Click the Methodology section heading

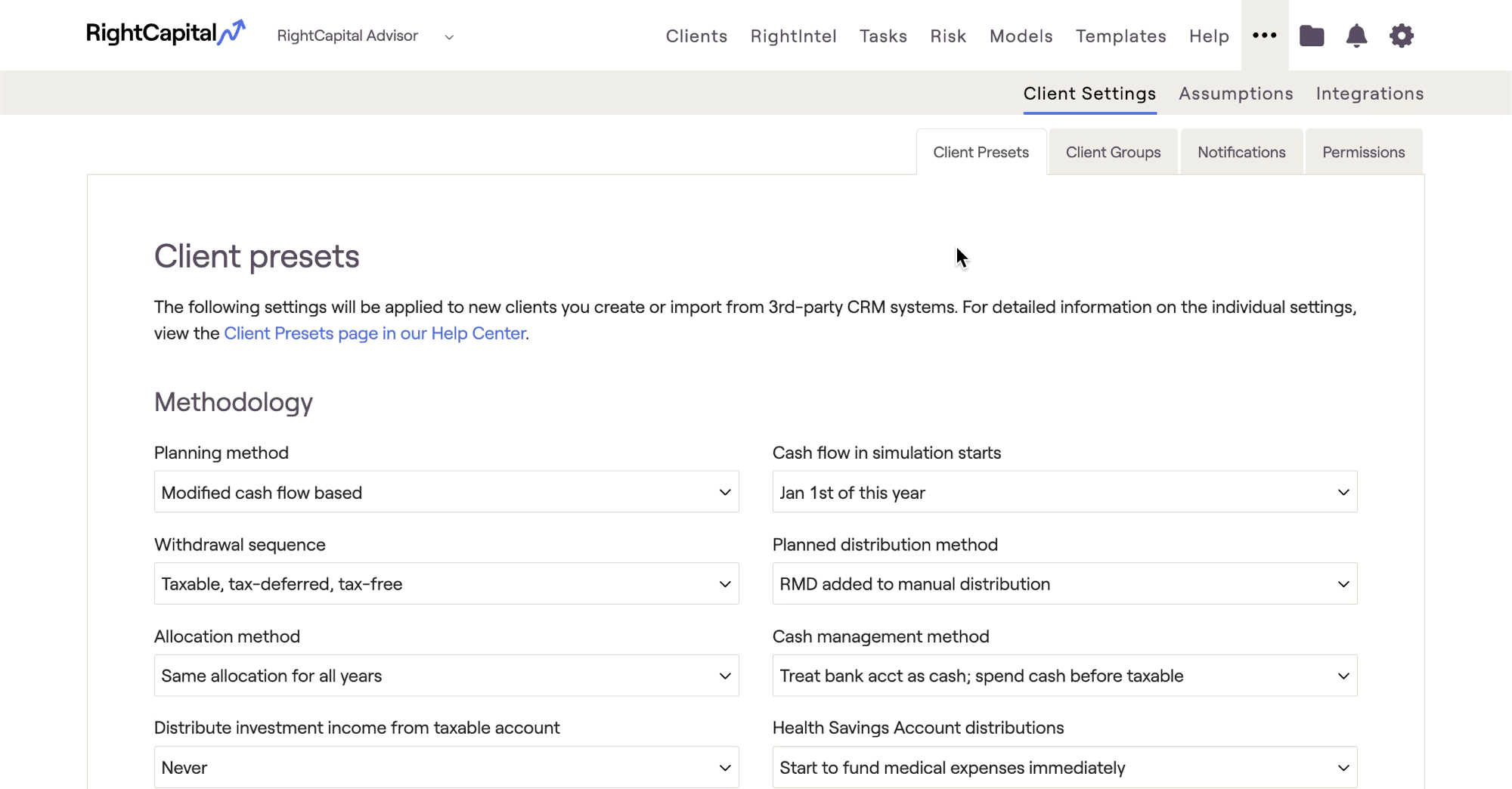pos(234,402)
